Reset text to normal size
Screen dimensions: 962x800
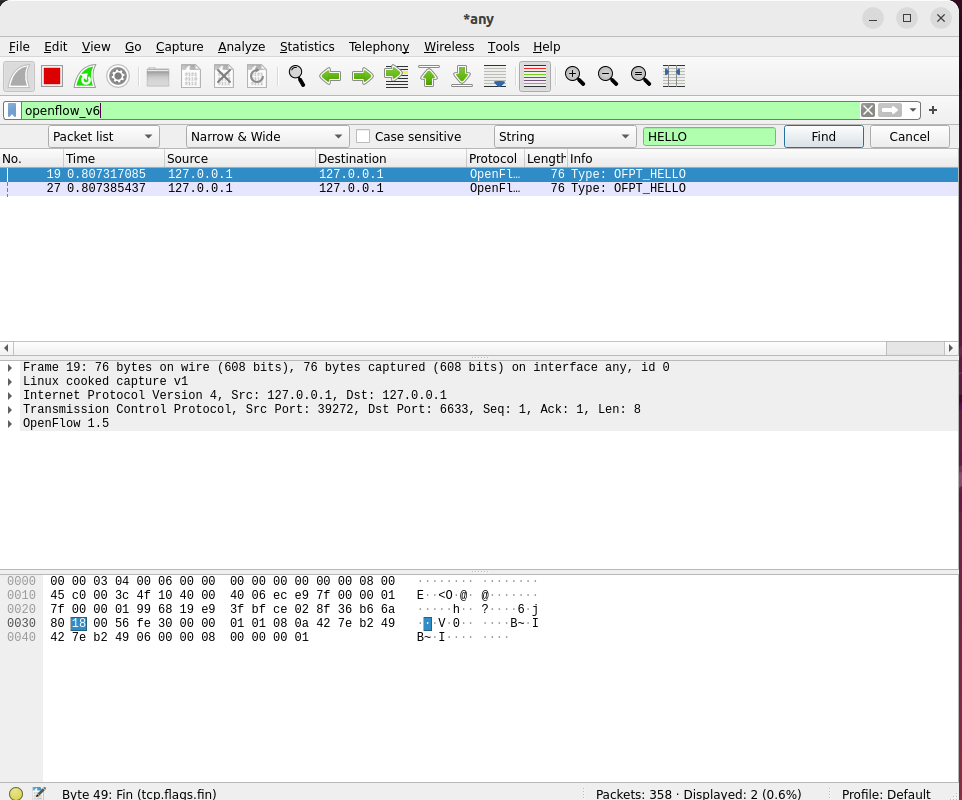(641, 76)
